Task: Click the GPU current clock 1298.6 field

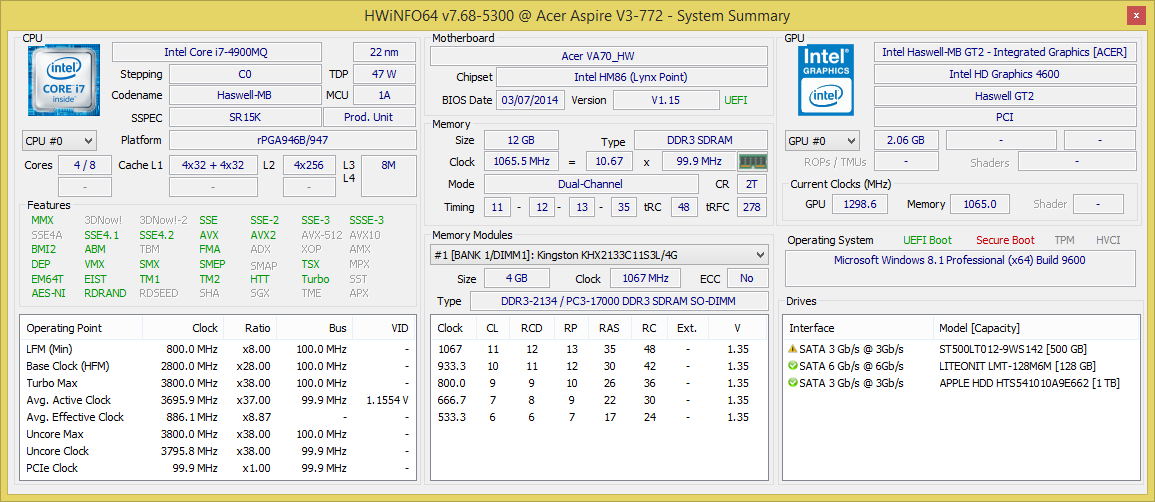Action: pyautogui.click(x=860, y=204)
